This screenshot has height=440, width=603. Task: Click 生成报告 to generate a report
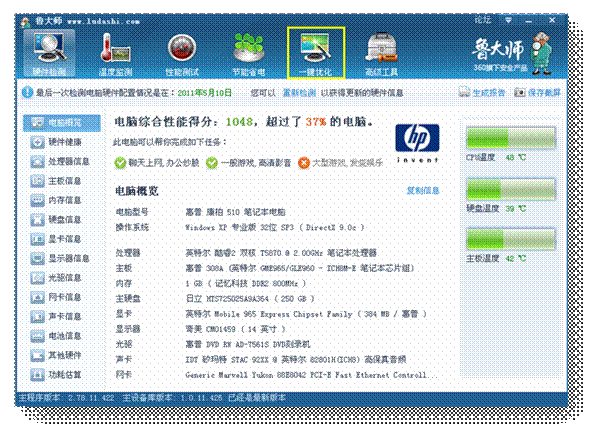point(482,92)
